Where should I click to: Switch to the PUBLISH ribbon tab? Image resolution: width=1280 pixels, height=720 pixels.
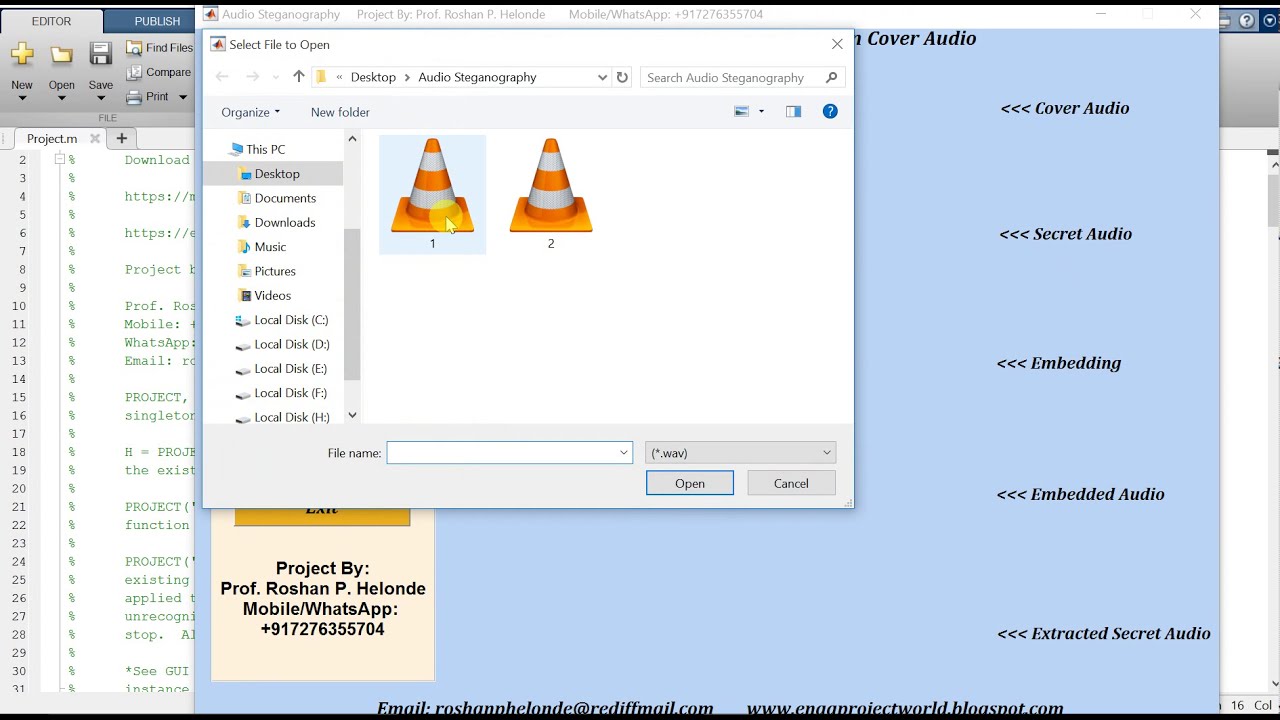[x=157, y=21]
